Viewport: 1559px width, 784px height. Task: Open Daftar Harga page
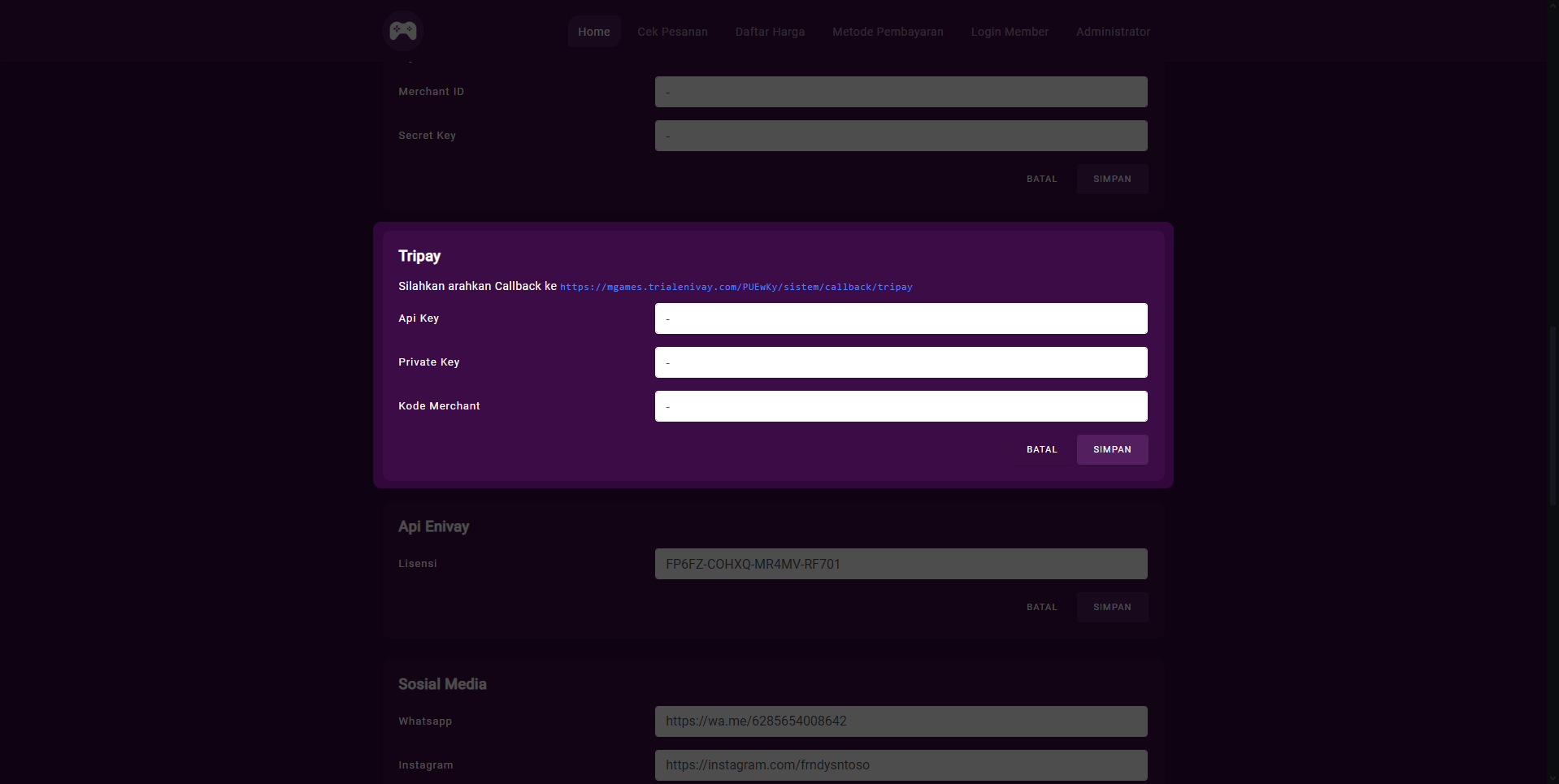(770, 32)
